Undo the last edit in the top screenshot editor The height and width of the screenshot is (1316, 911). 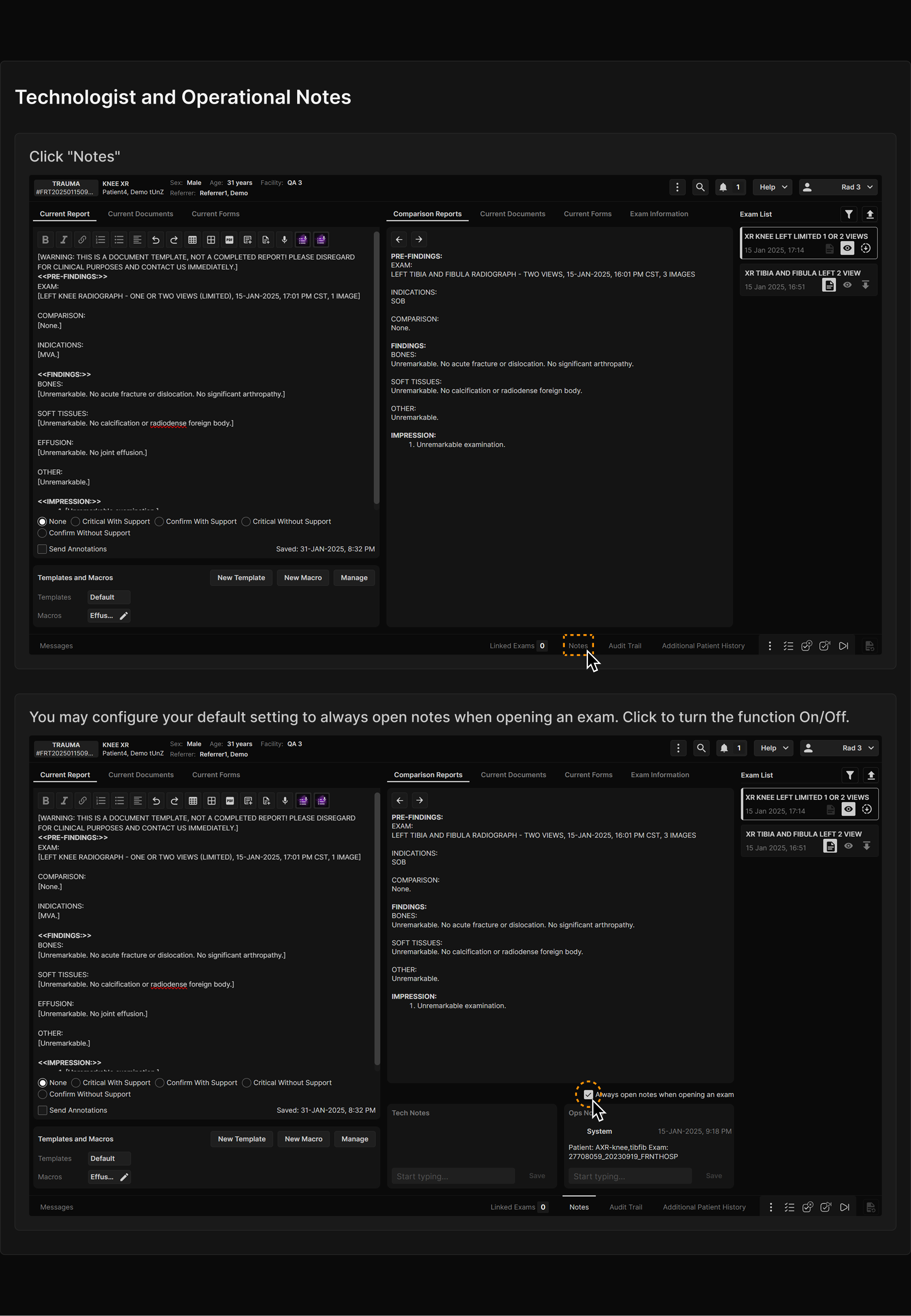(156, 240)
